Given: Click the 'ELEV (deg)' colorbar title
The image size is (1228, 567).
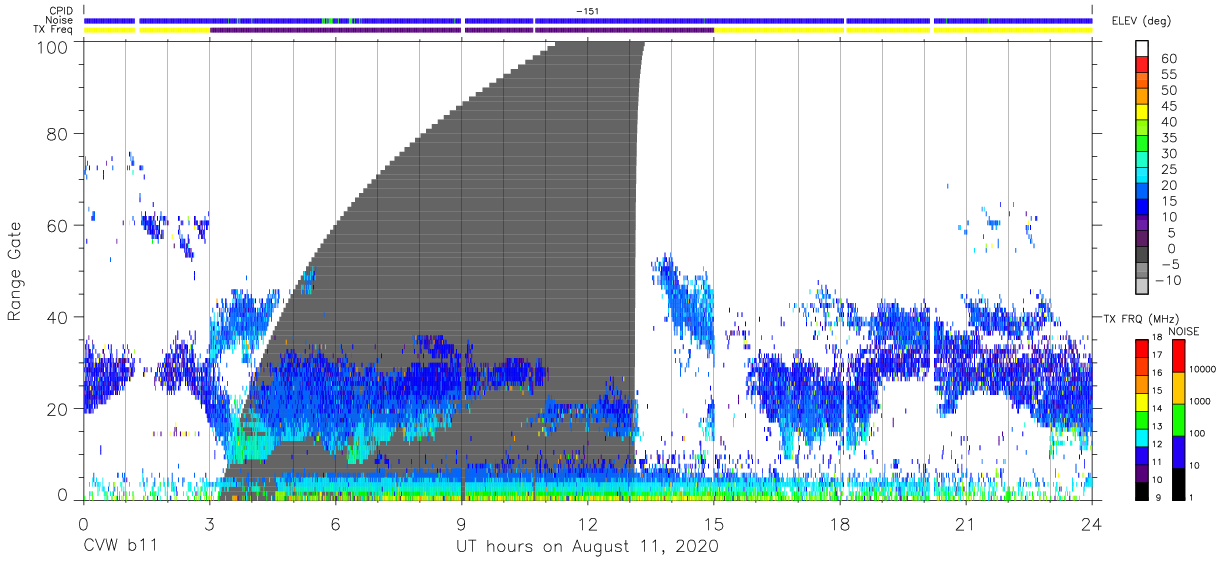Looking at the screenshot, I should click(1142, 23).
